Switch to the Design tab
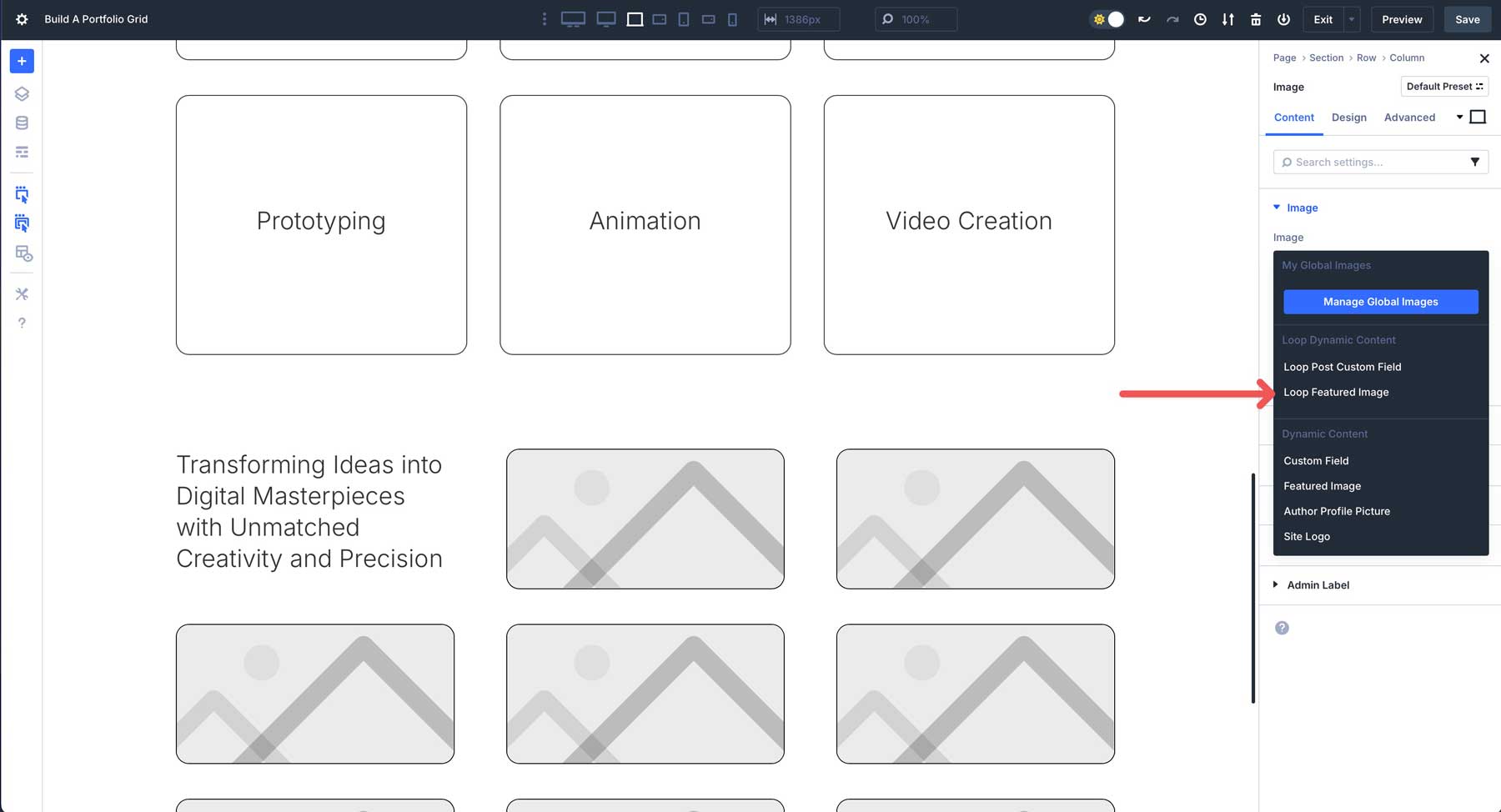The image size is (1501, 812). 1349,118
